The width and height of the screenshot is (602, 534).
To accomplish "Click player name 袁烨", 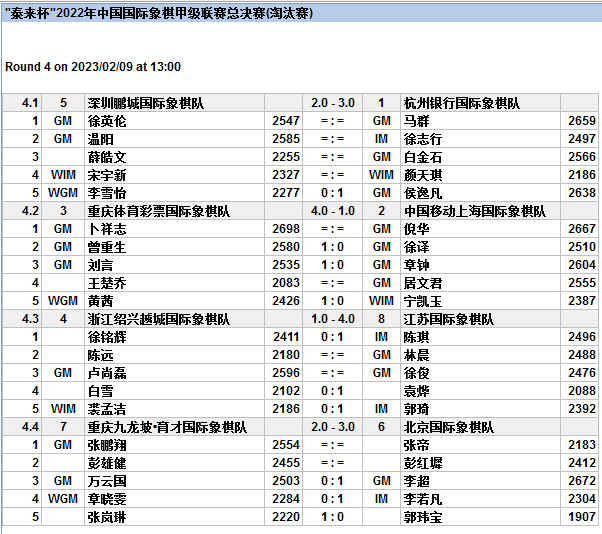I will point(416,391).
